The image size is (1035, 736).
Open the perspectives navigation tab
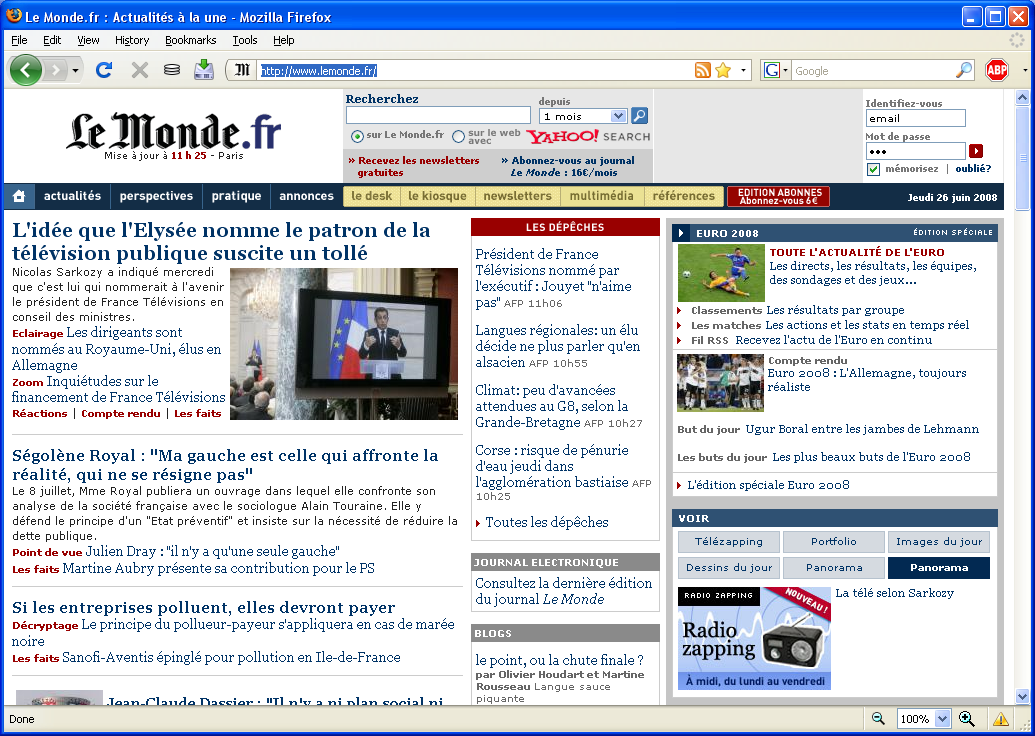156,196
